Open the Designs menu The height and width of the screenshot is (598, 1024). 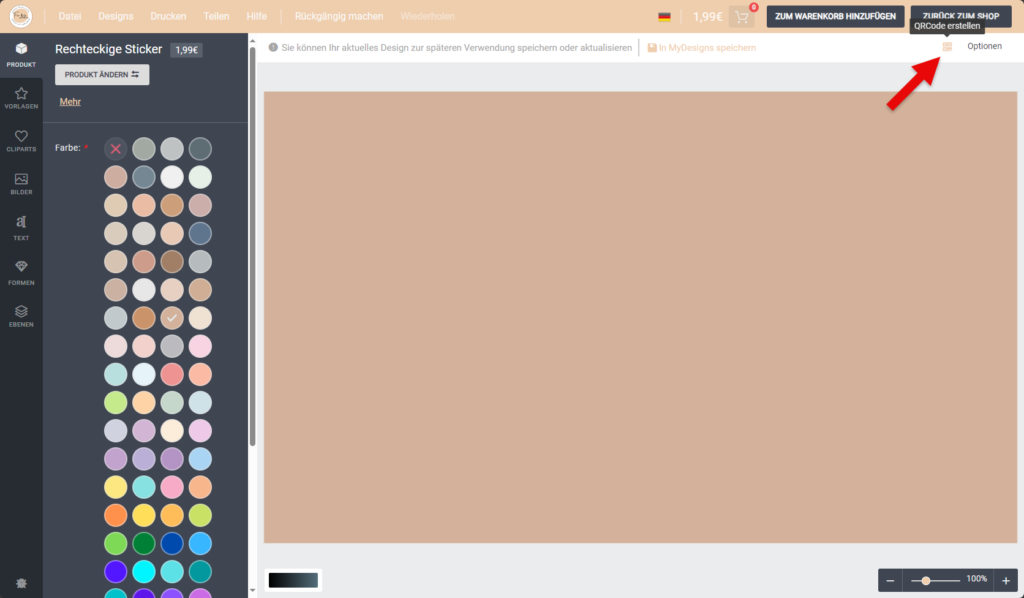[x=115, y=17]
